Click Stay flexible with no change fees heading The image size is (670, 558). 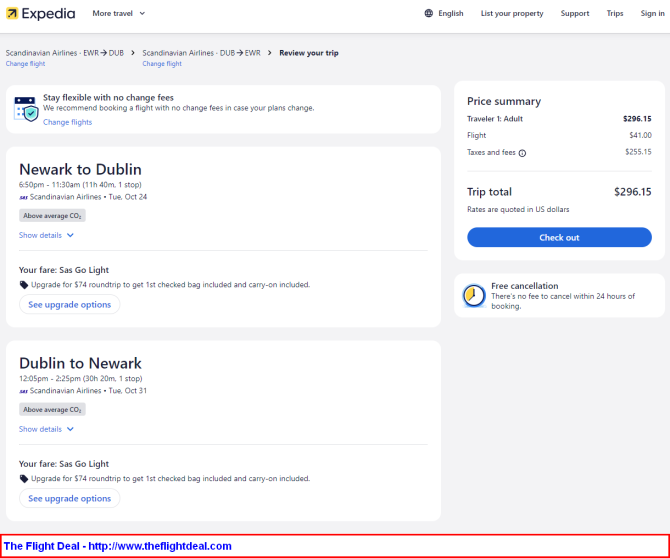(109, 97)
